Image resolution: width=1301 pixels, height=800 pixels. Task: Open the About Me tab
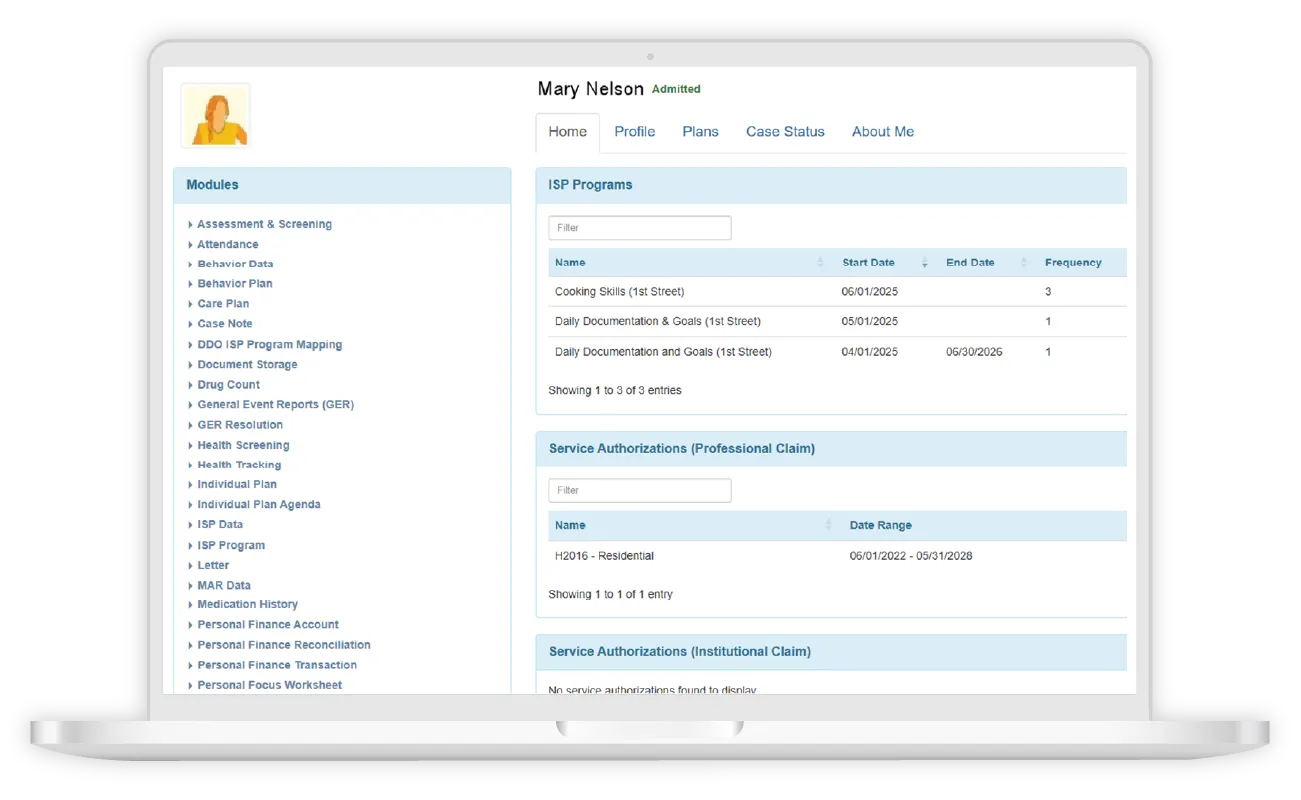click(x=882, y=132)
